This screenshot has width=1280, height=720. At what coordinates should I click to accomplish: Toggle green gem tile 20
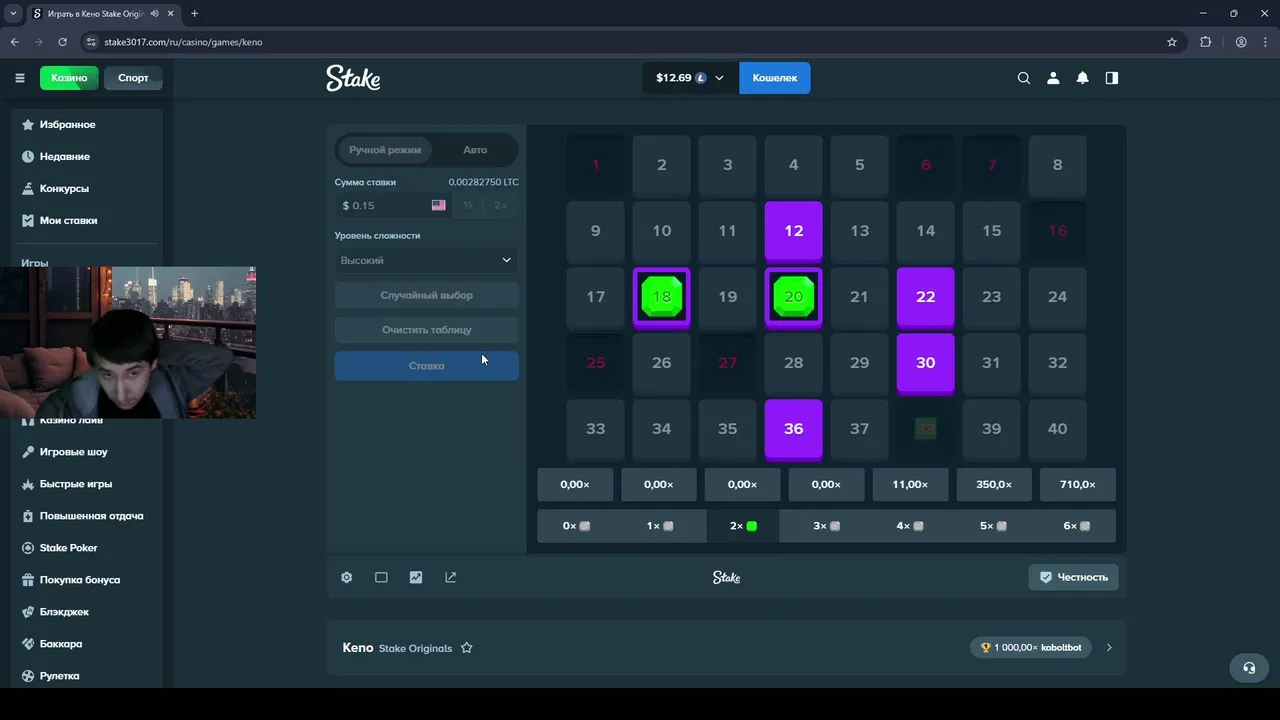(794, 297)
